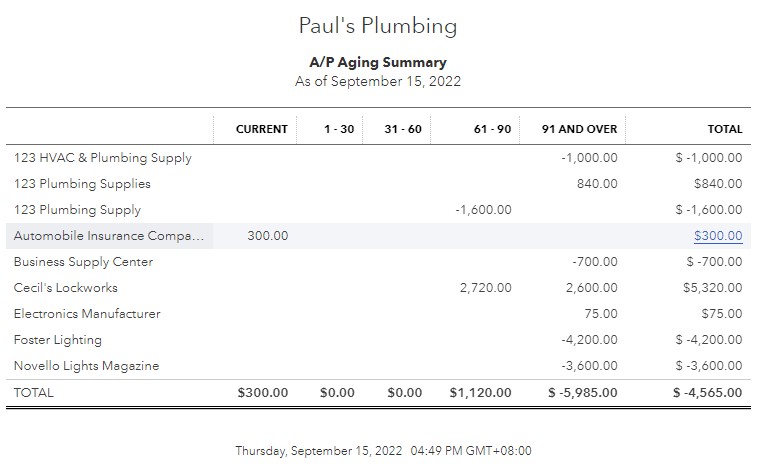Viewport: 757px width, 466px height.
Task: Open the 300.00 current amount for Automobile Insurance
Action: (x=268, y=236)
